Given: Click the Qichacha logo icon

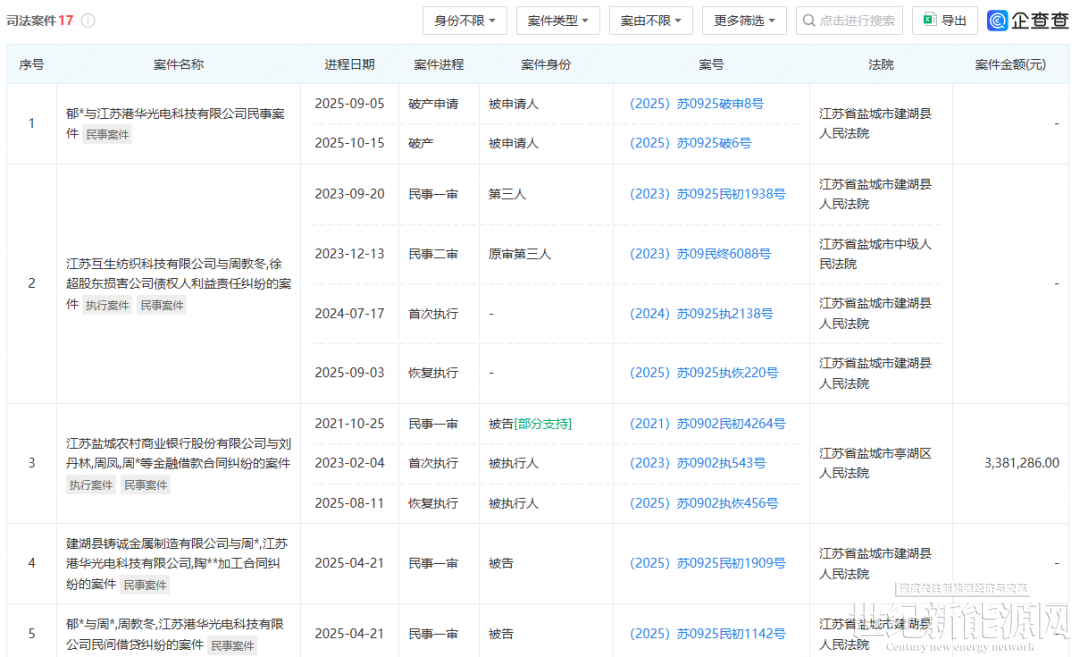Looking at the screenshot, I should click(x=997, y=21).
